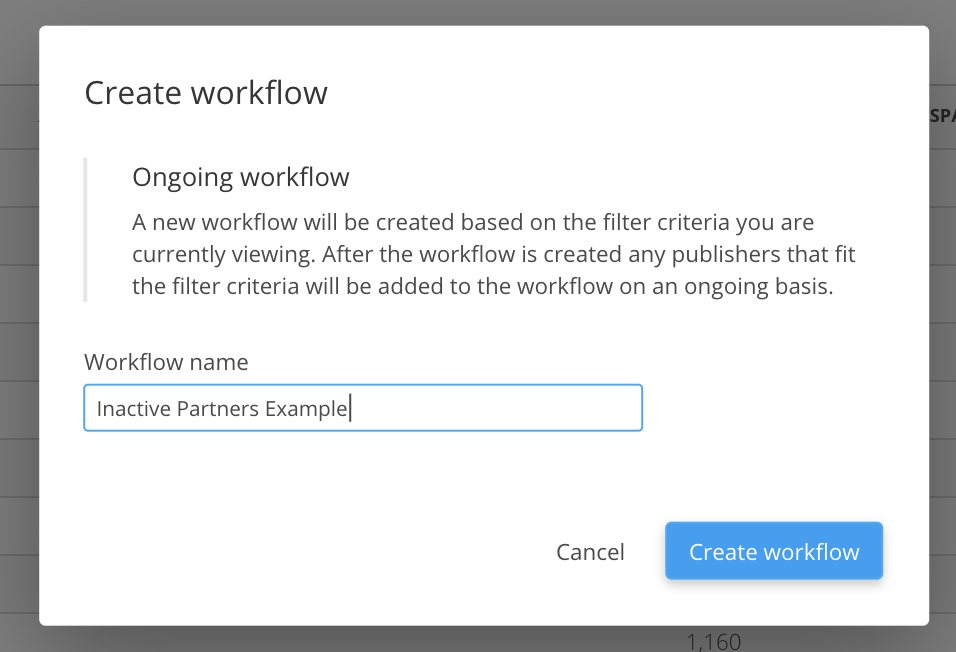The height and width of the screenshot is (652, 956).
Task: Click the word "Inactive" in the name field
Action: 130,409
